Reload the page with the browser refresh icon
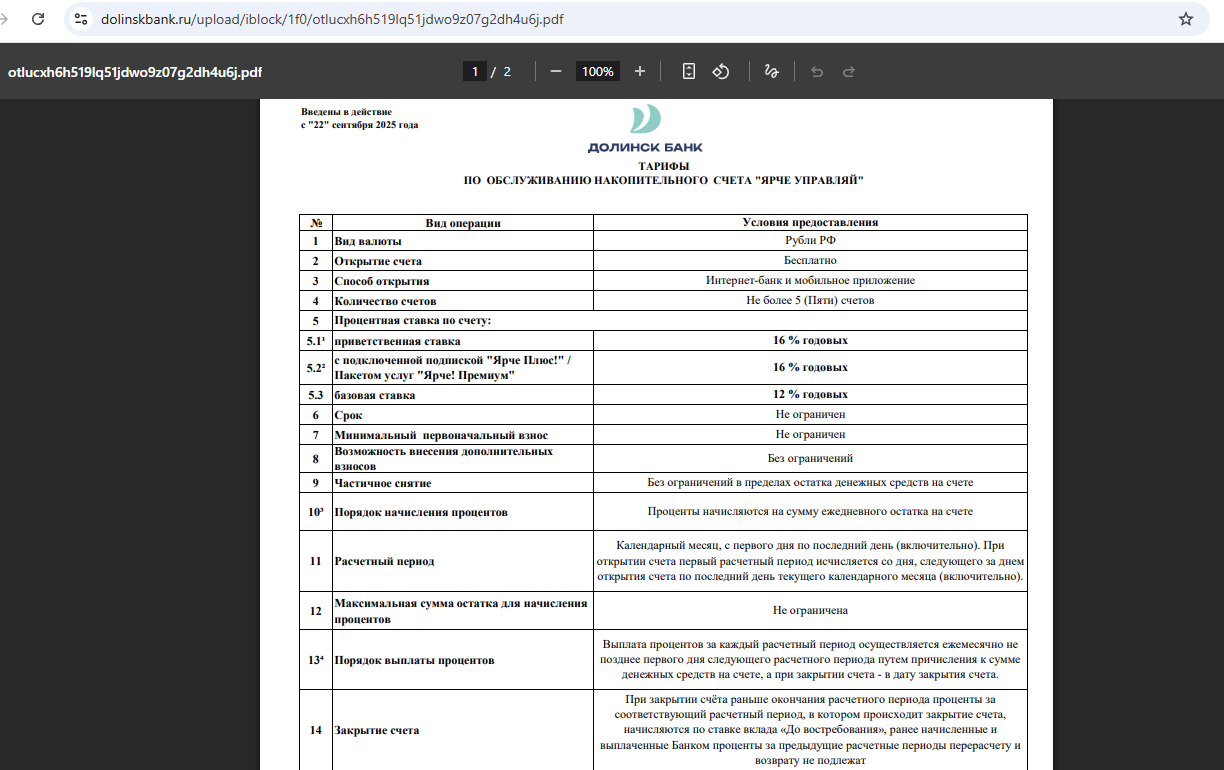Viewport: 1224px width, 770px height. 38,19
